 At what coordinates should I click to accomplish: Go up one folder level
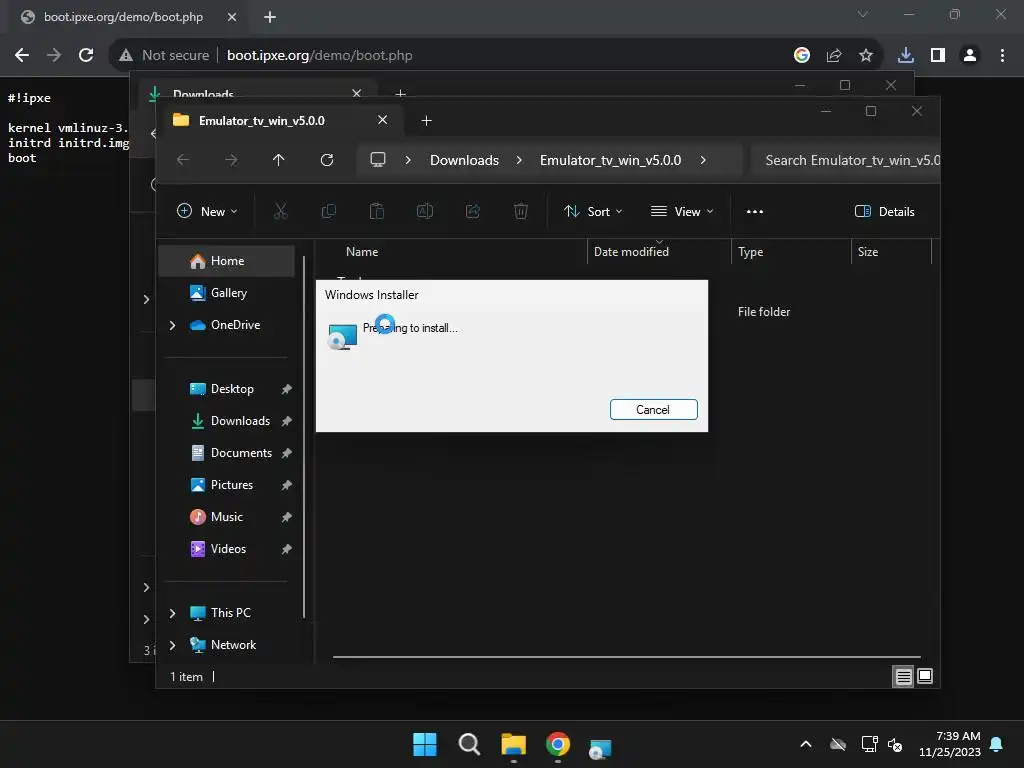pyautogui.click(x=279, y=160)
